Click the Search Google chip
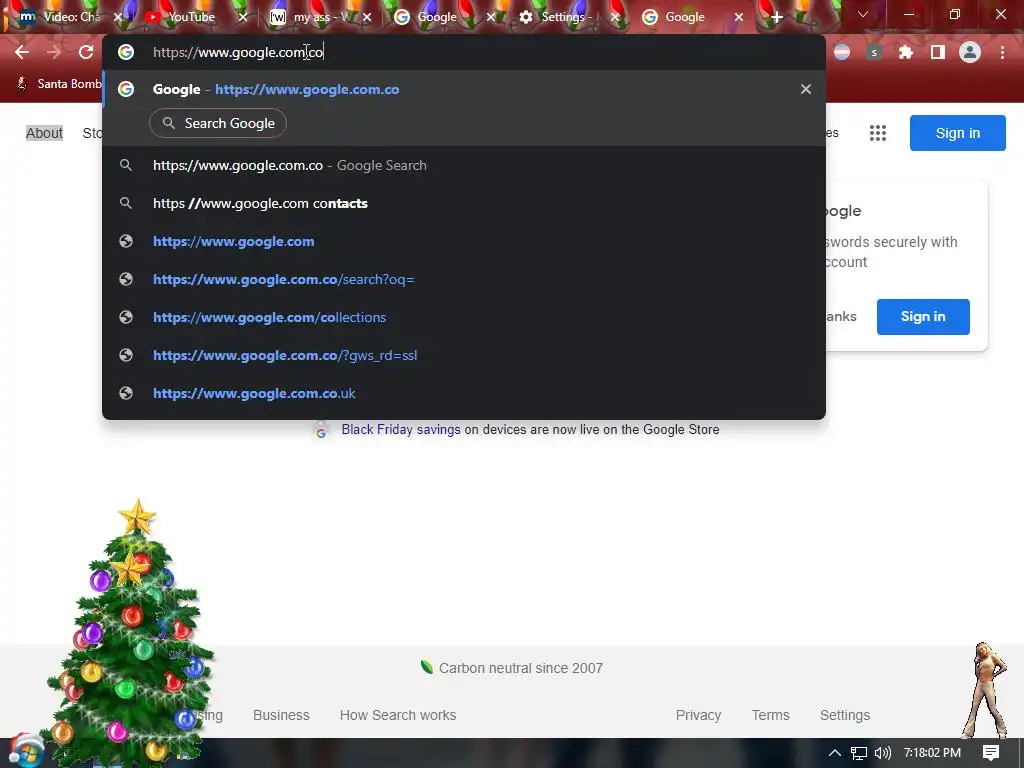 218,123
